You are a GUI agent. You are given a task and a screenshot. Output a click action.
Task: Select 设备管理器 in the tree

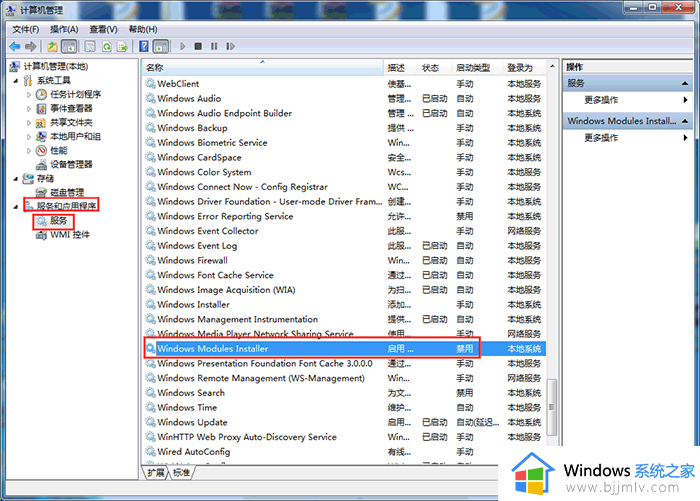pyautogui.click(x=71, y=164)
